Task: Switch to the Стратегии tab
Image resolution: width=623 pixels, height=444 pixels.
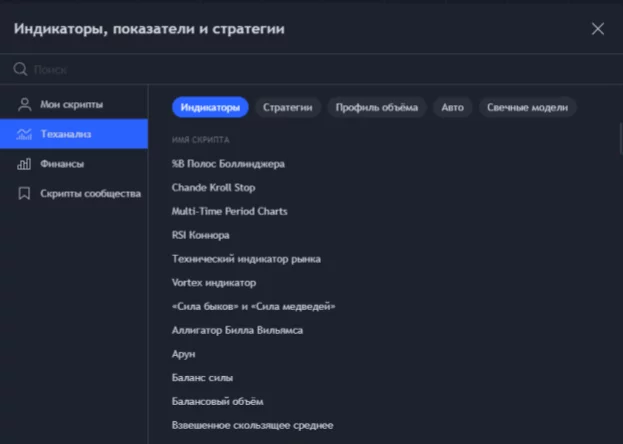Action: coord(287,107)
